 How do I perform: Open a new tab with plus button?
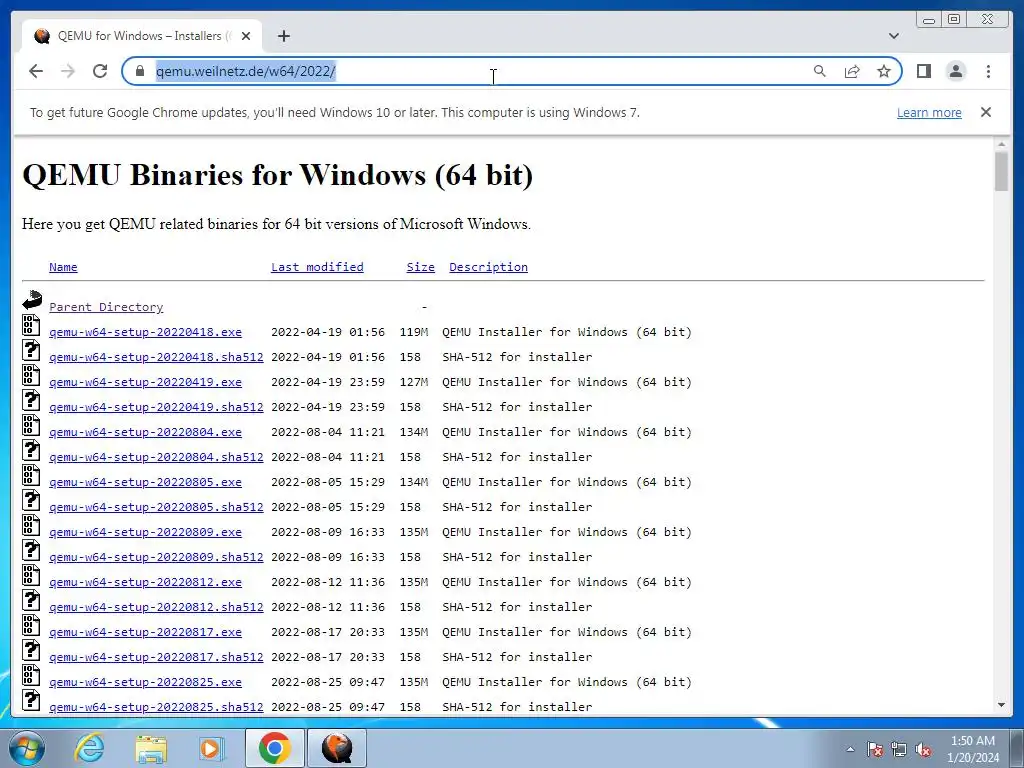point(283,36)
